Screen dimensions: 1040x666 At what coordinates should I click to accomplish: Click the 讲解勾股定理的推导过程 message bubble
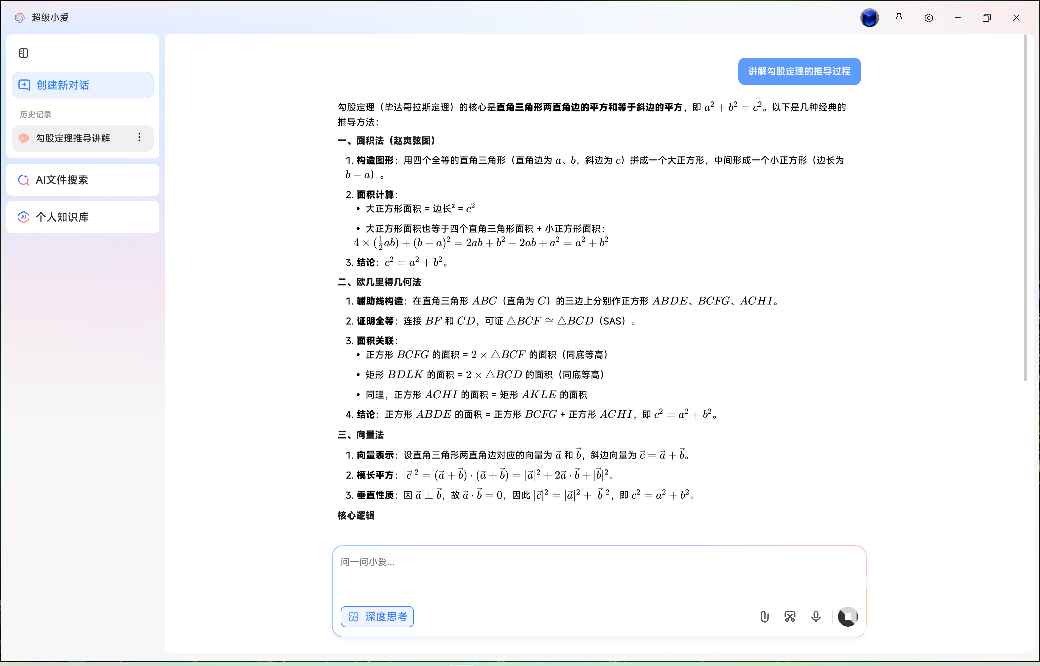tap(799, 72)
